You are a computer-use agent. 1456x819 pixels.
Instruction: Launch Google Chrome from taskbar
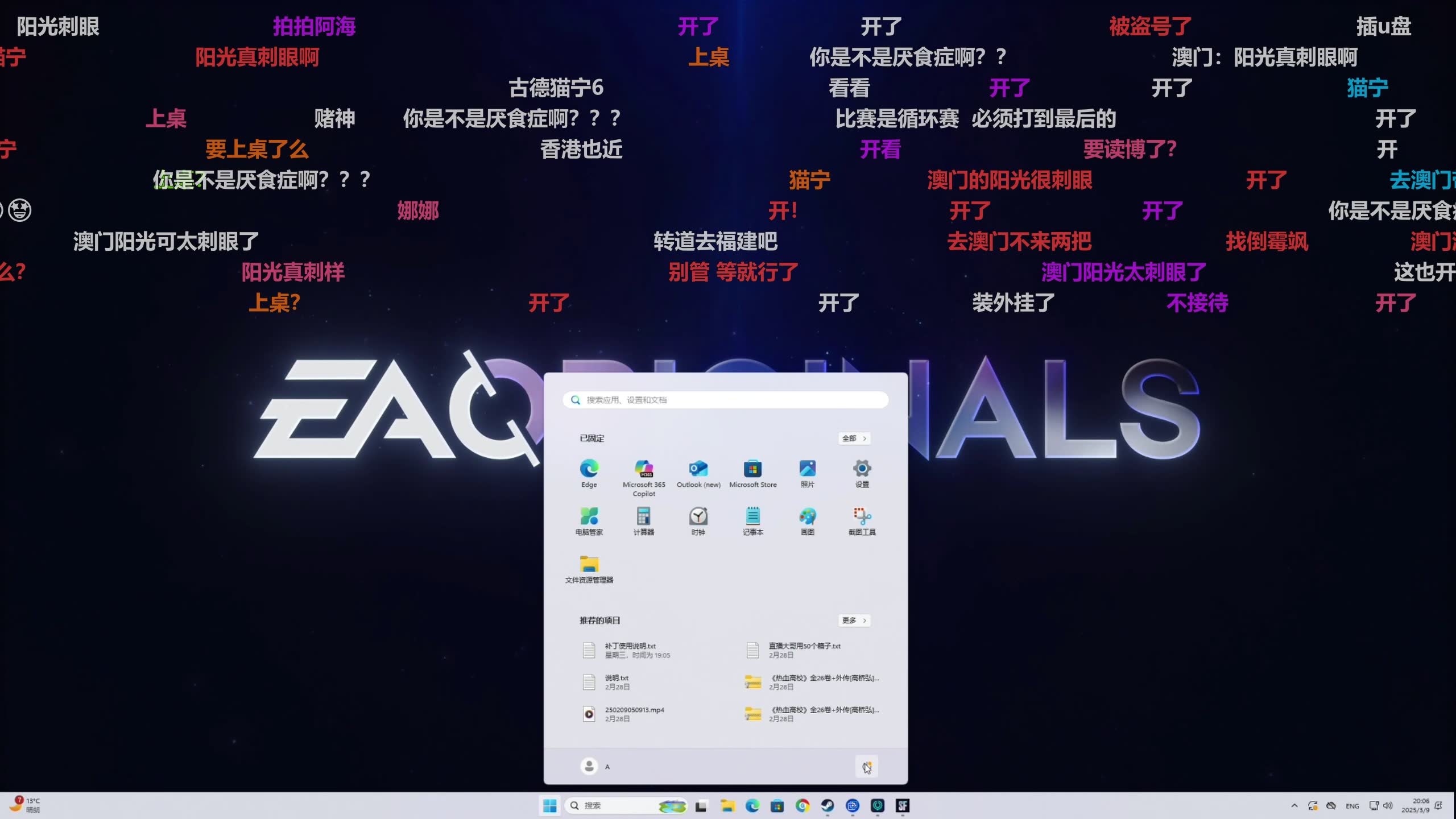point(803,805)
